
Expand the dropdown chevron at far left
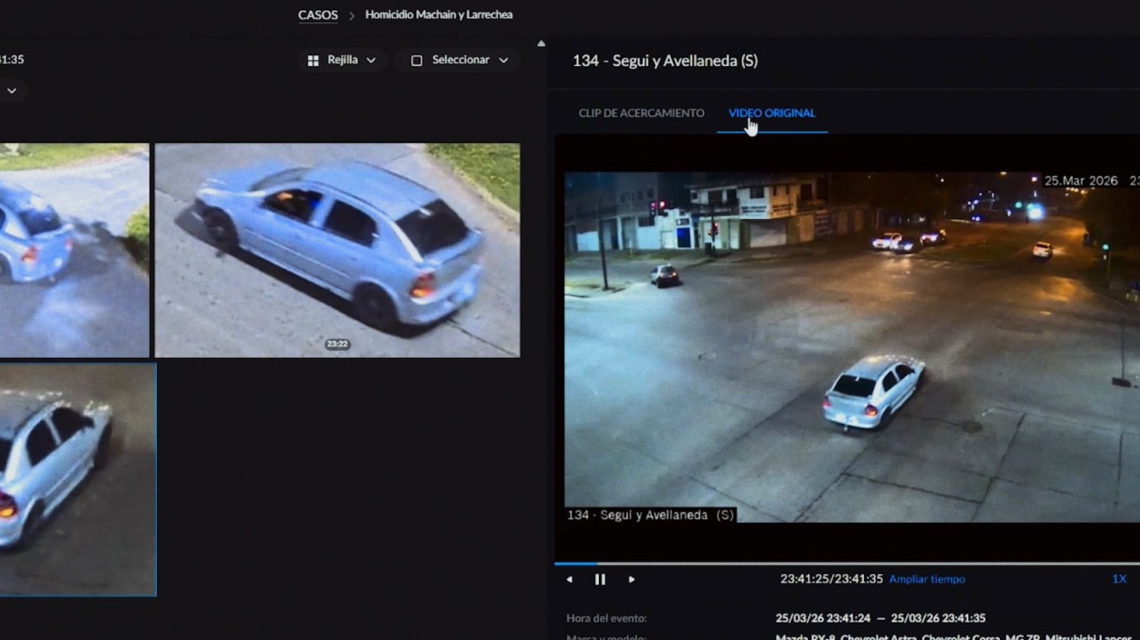11,91
